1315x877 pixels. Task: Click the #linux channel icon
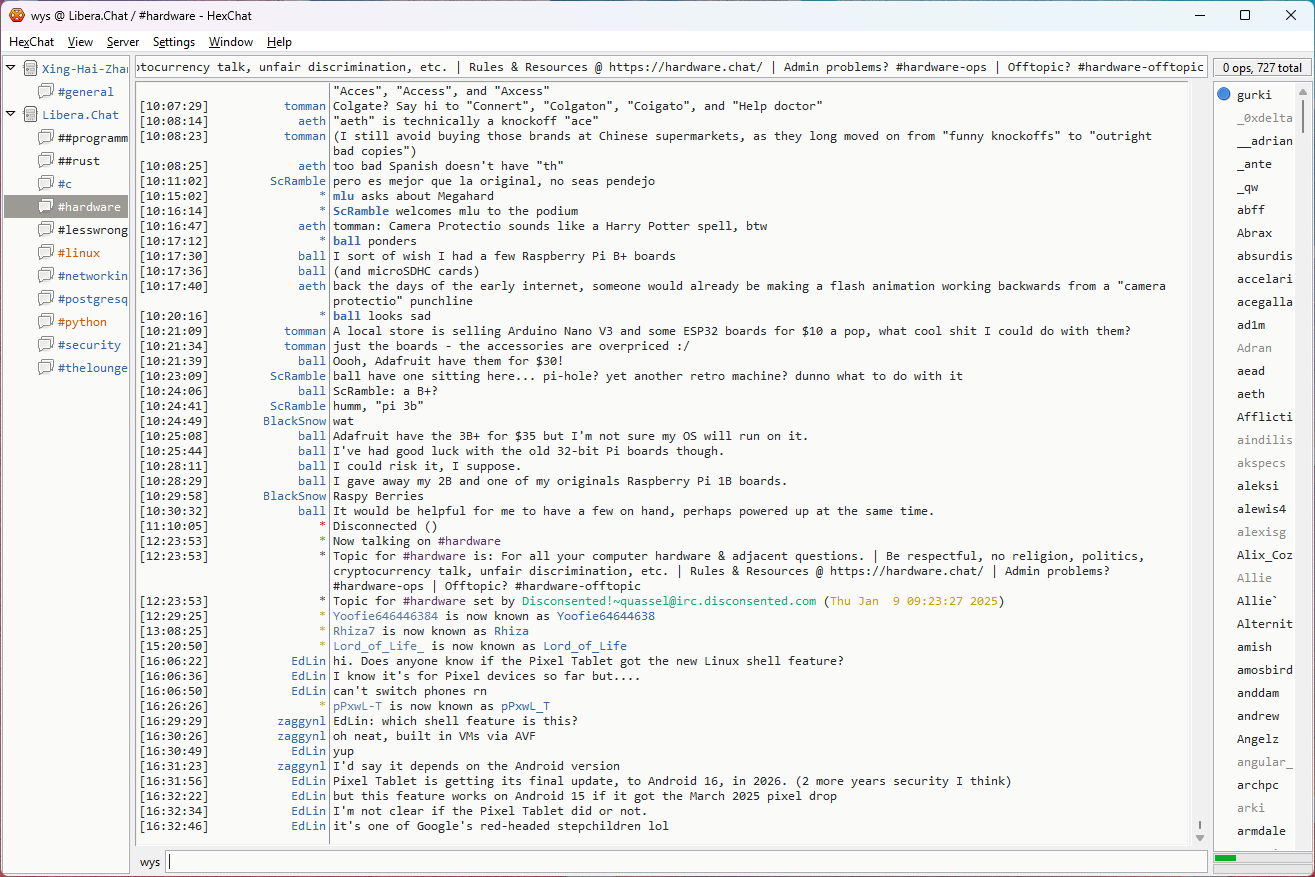[45, 253]
